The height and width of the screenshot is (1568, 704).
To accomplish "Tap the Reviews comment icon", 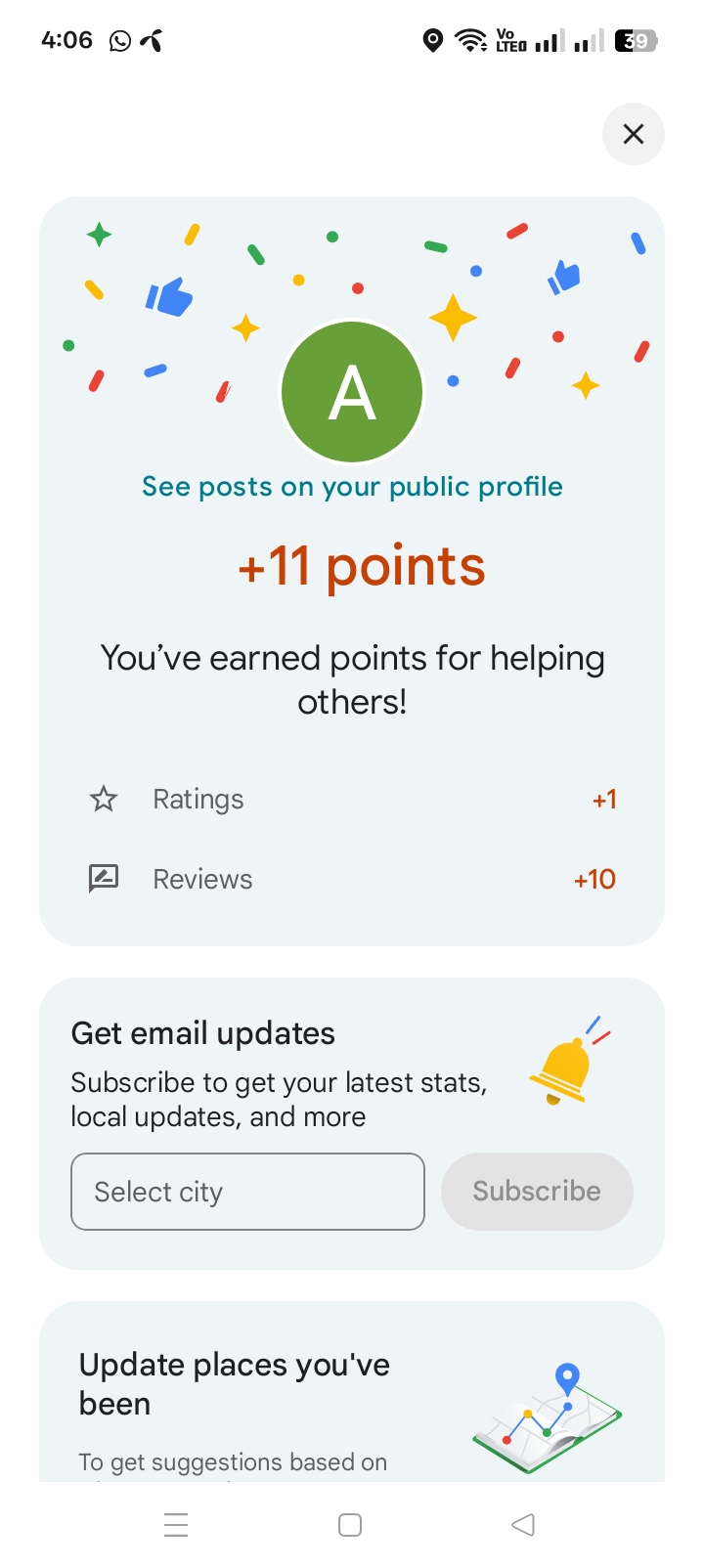I will point(104,879).
